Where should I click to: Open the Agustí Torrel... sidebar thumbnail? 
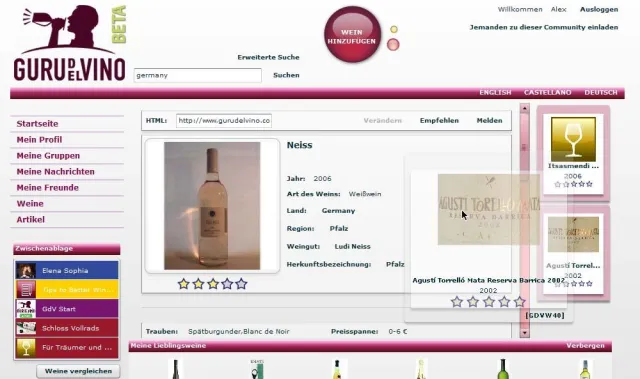[573, 235]
